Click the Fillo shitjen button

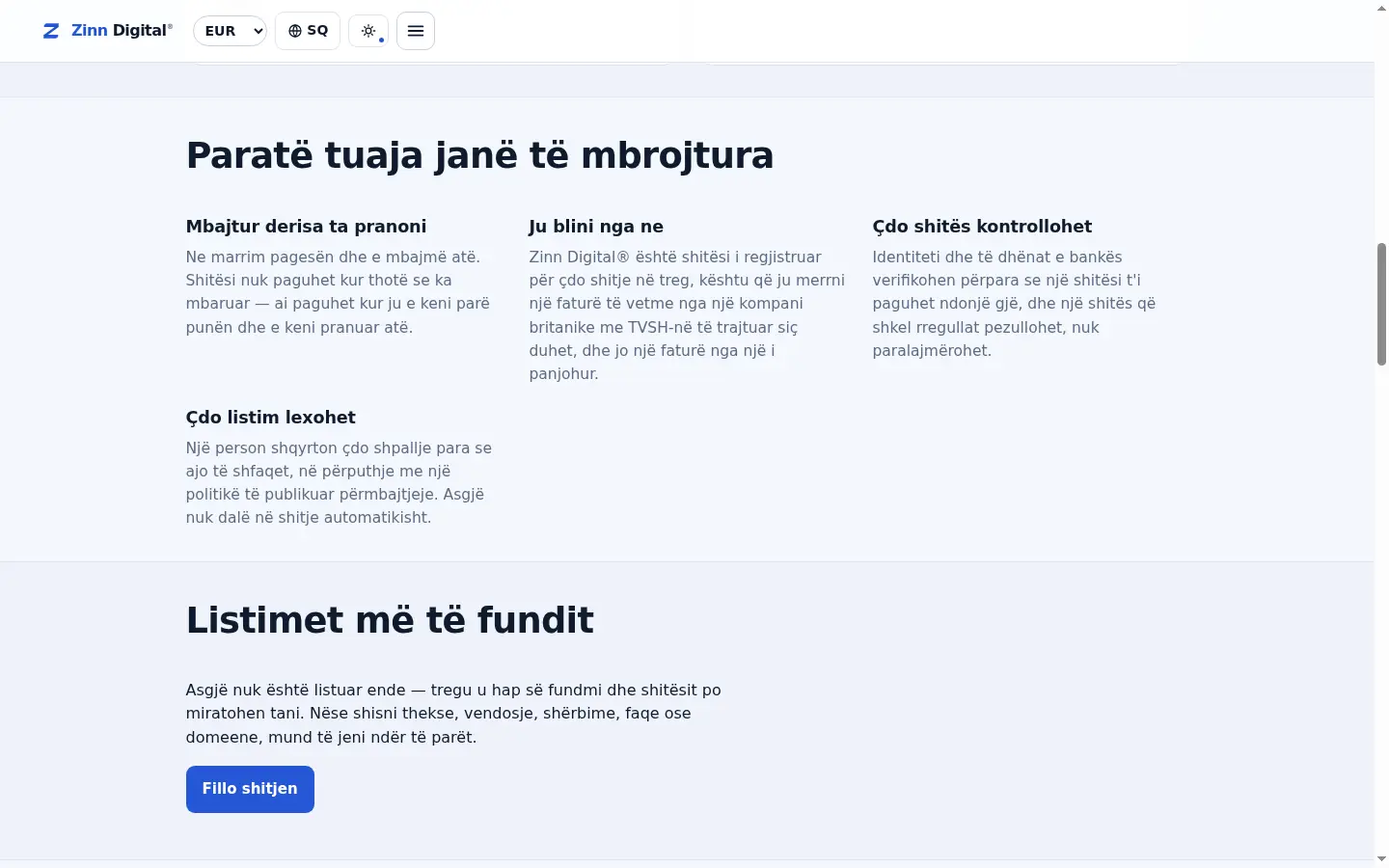(250, 789)
